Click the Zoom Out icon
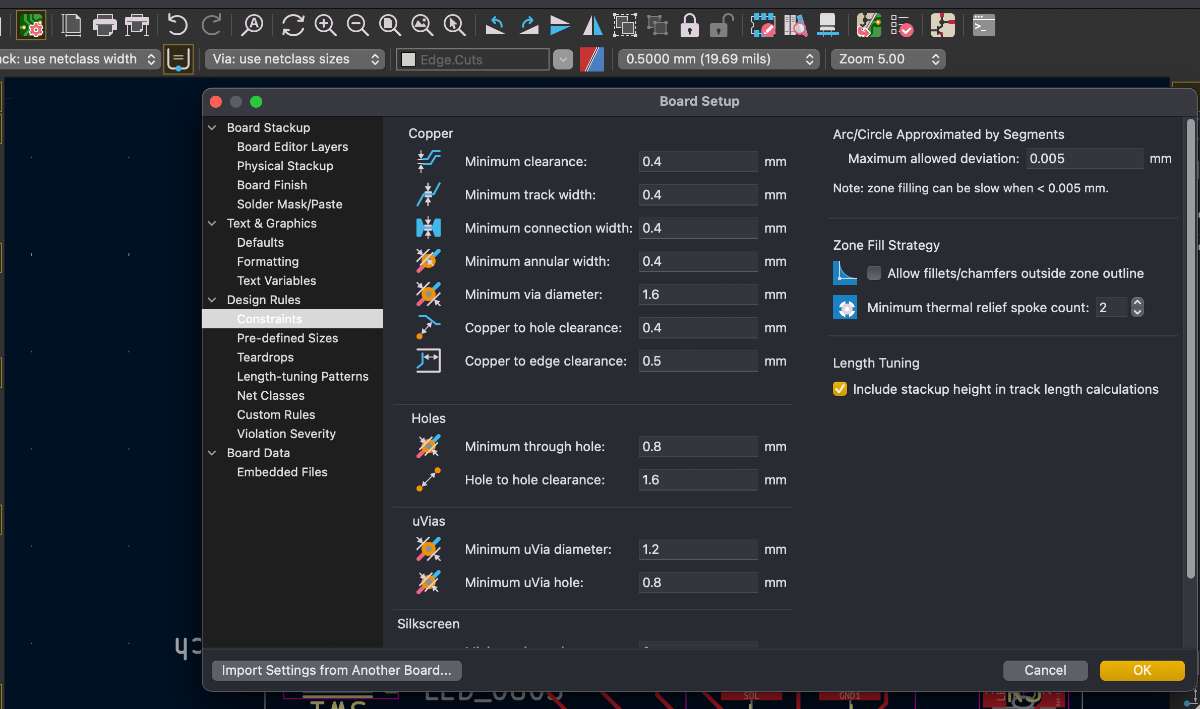 coord(357,24)
